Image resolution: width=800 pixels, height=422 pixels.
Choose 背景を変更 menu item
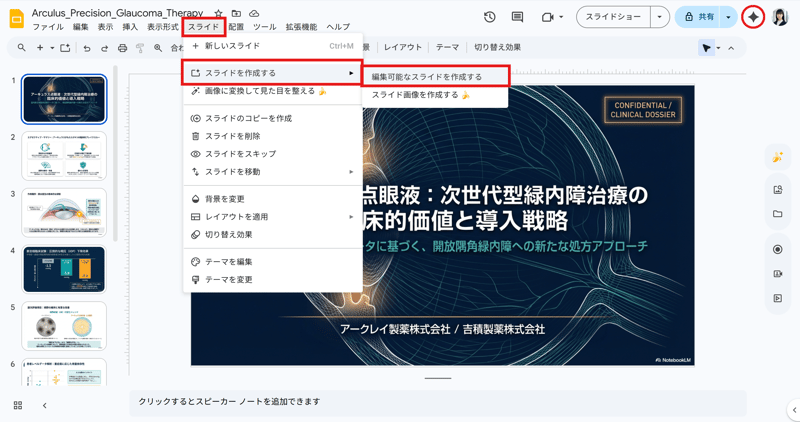tap(272, 199)
